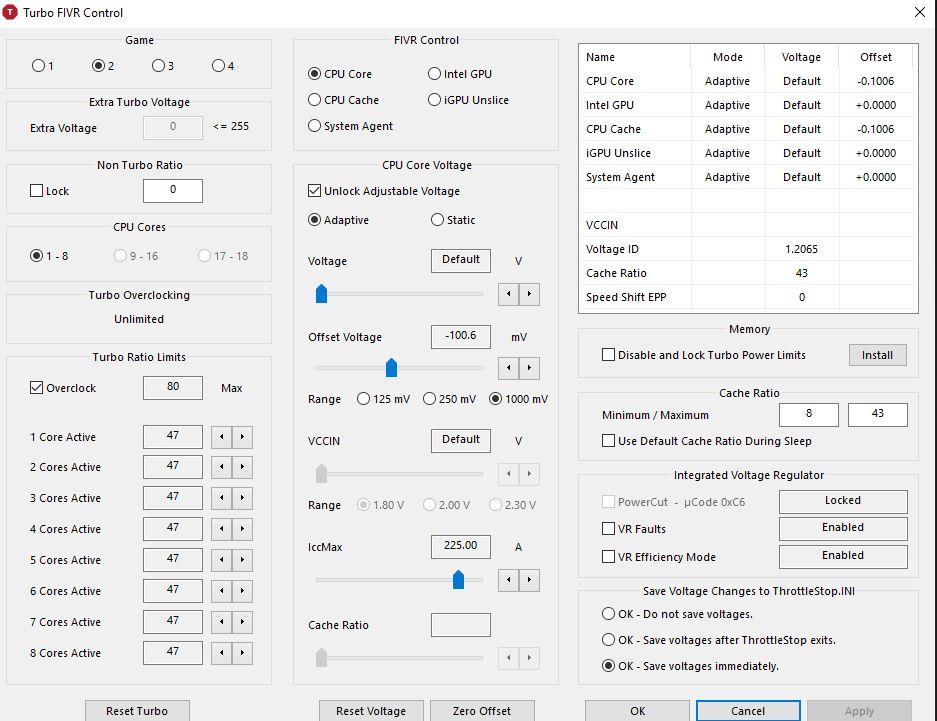Click the Voltage slider right arrow
Image resolution: width=937 pixels, height=721 pixels.
pyautogui.click(x=529, y=294)
